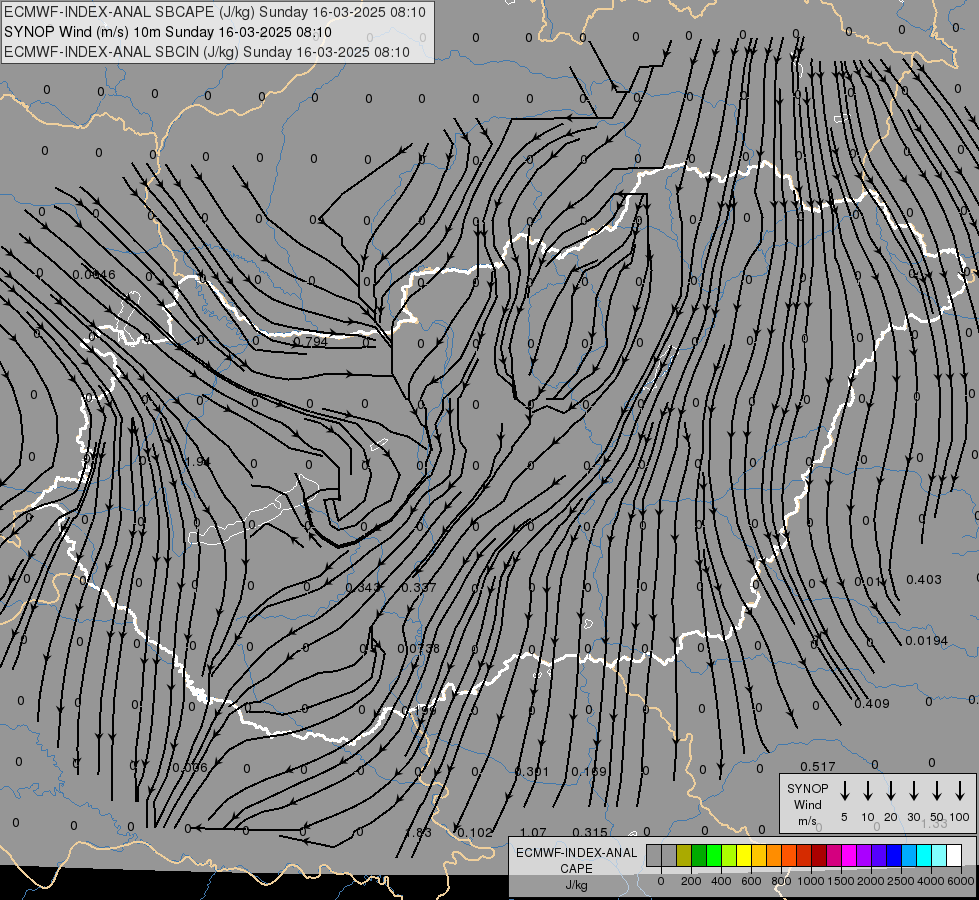Click the 50 m/s wind arrow in legend
979x900 pixels.
click(937, 790)
